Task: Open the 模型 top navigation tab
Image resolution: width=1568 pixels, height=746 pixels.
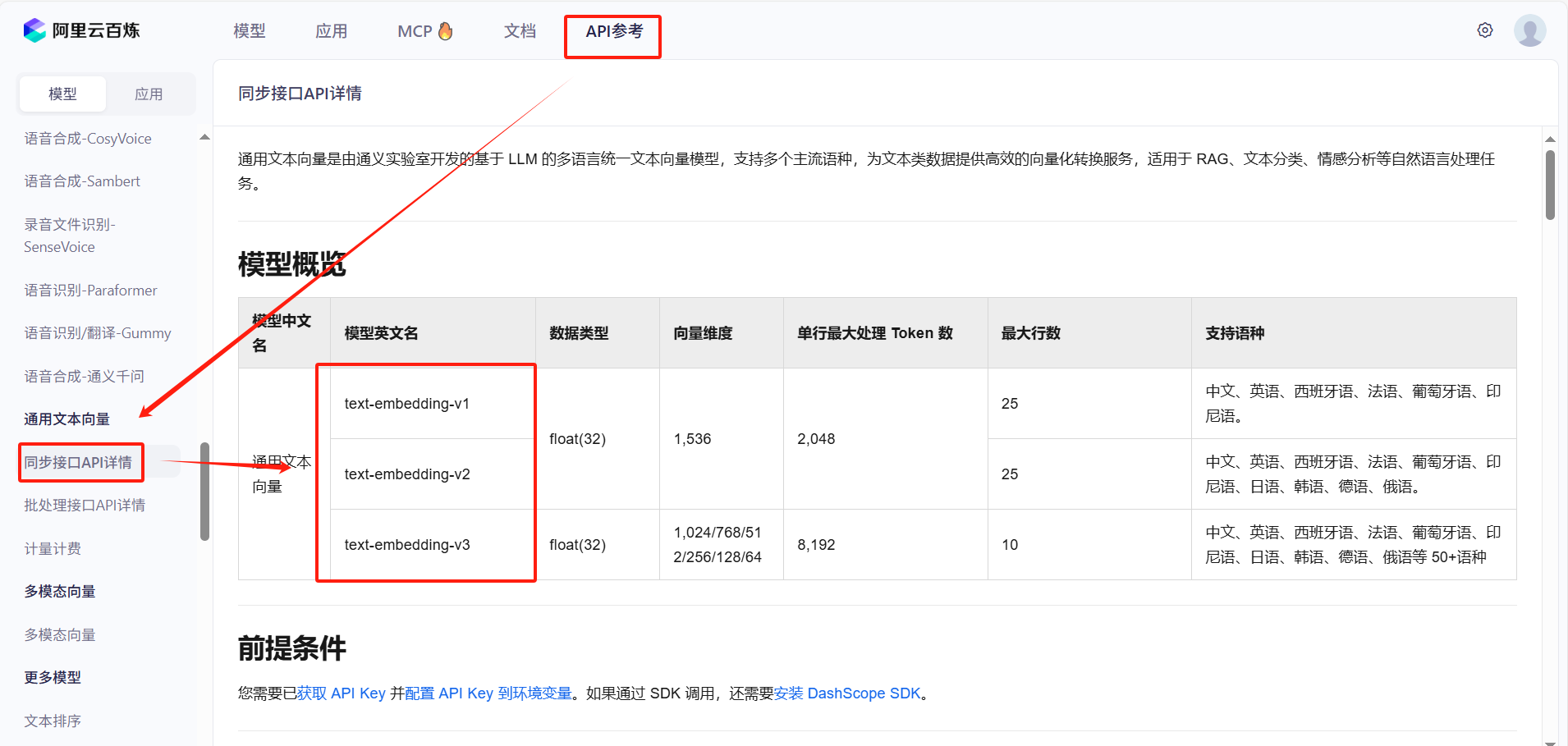Action: [250, 31]
